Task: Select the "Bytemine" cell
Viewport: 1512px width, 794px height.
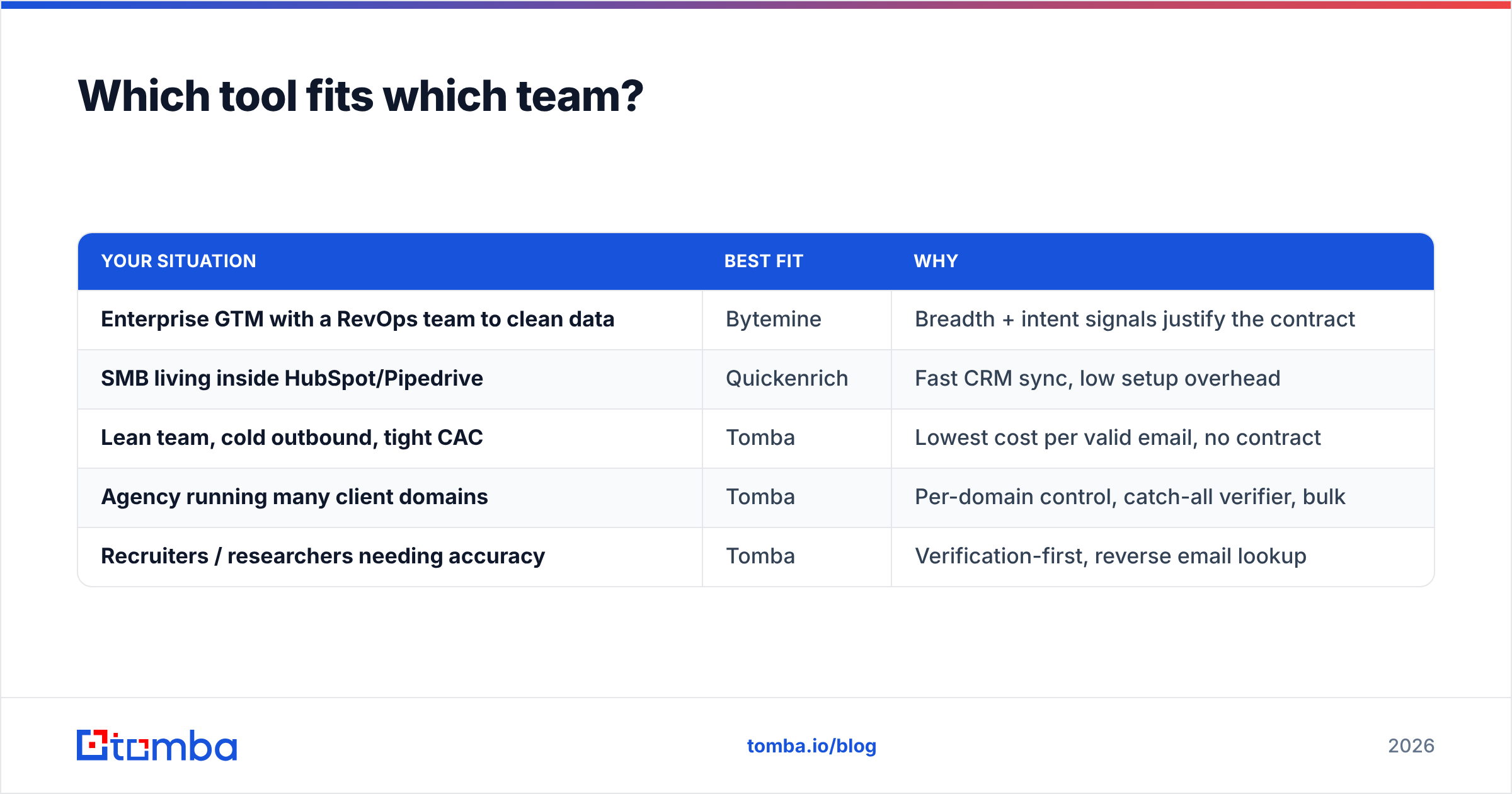Action: point(774,319)
